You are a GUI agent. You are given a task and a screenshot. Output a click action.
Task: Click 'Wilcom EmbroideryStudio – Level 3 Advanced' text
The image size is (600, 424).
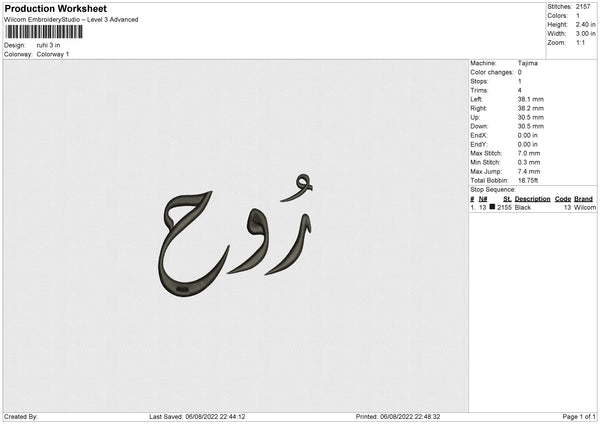click(x=71, y=20)
